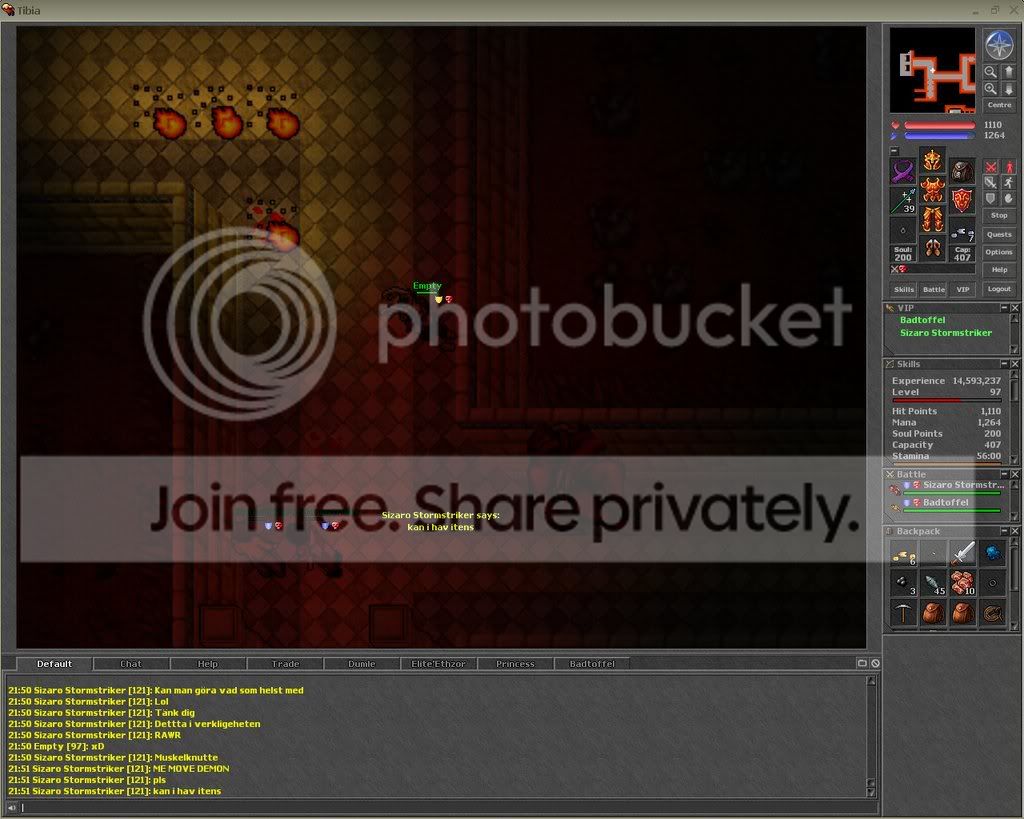Zoom out the minimap
Viewport: 1024px width, 819px height.
pos(991,72)
